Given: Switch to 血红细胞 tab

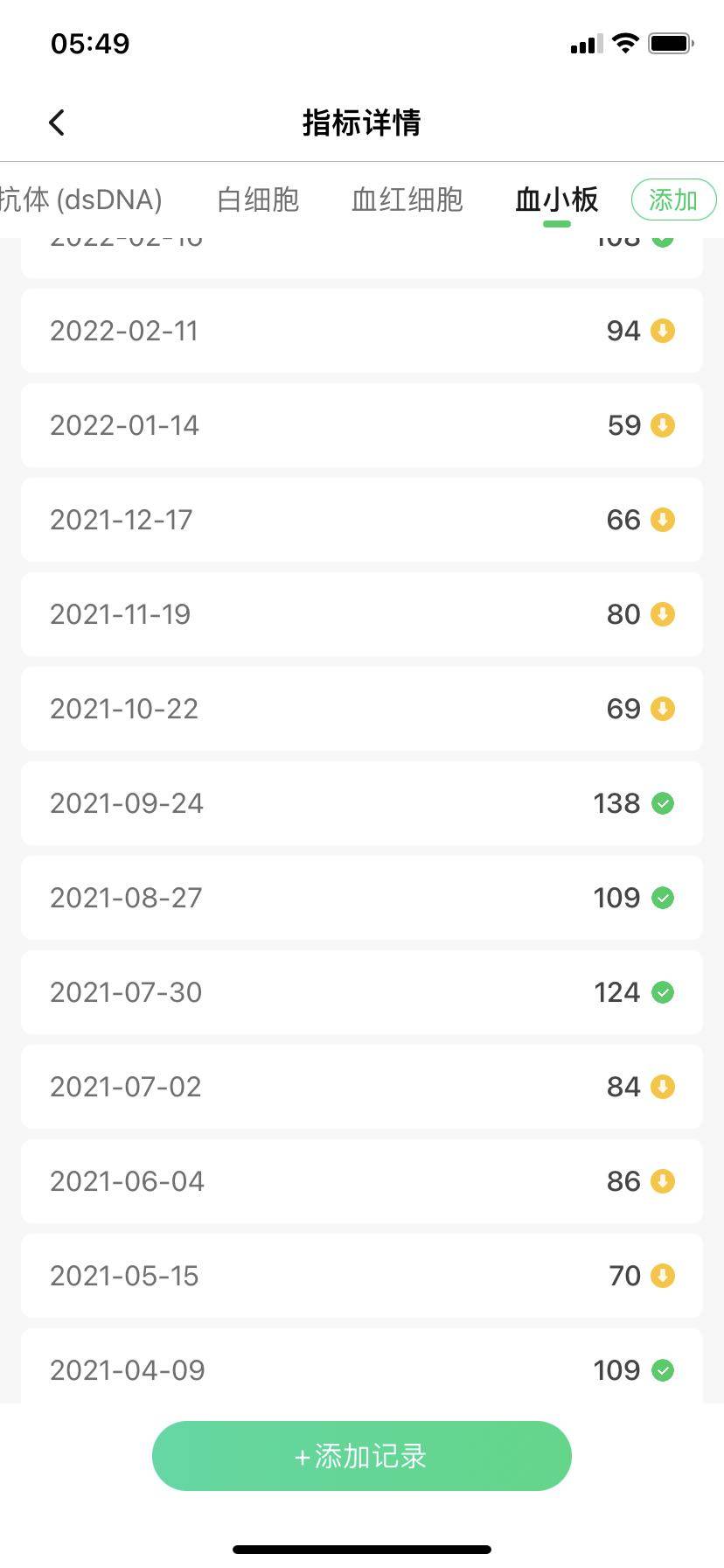Looking at the screenshot, I should [407, 199].
